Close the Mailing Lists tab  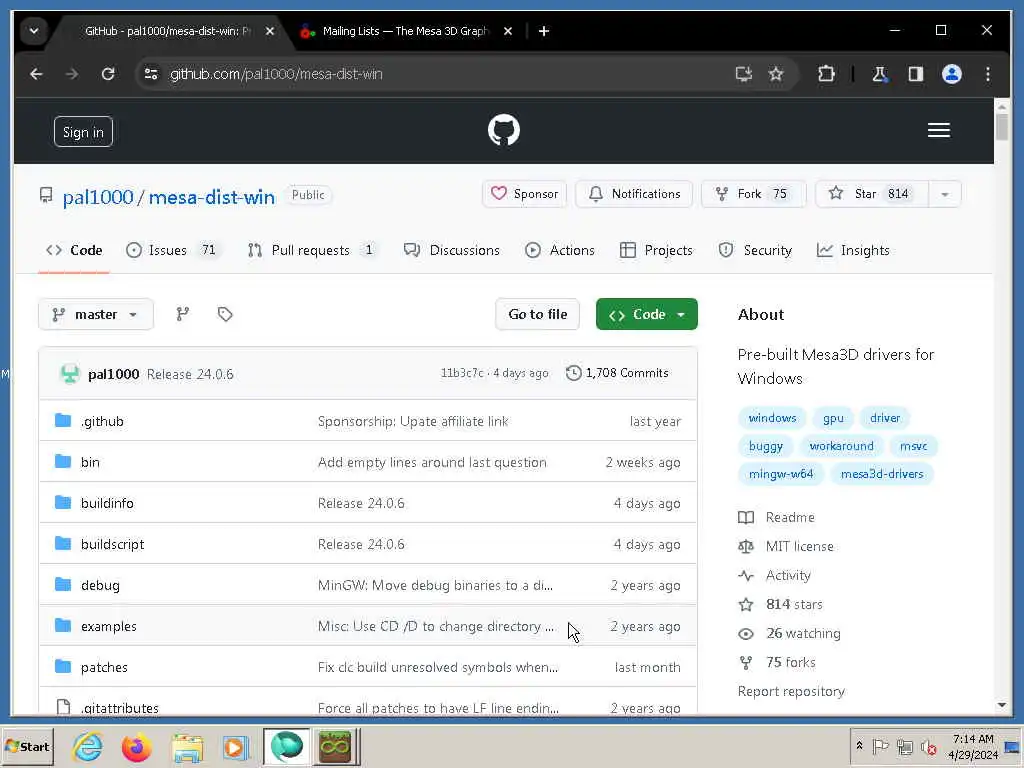click(x=508, y=31)
